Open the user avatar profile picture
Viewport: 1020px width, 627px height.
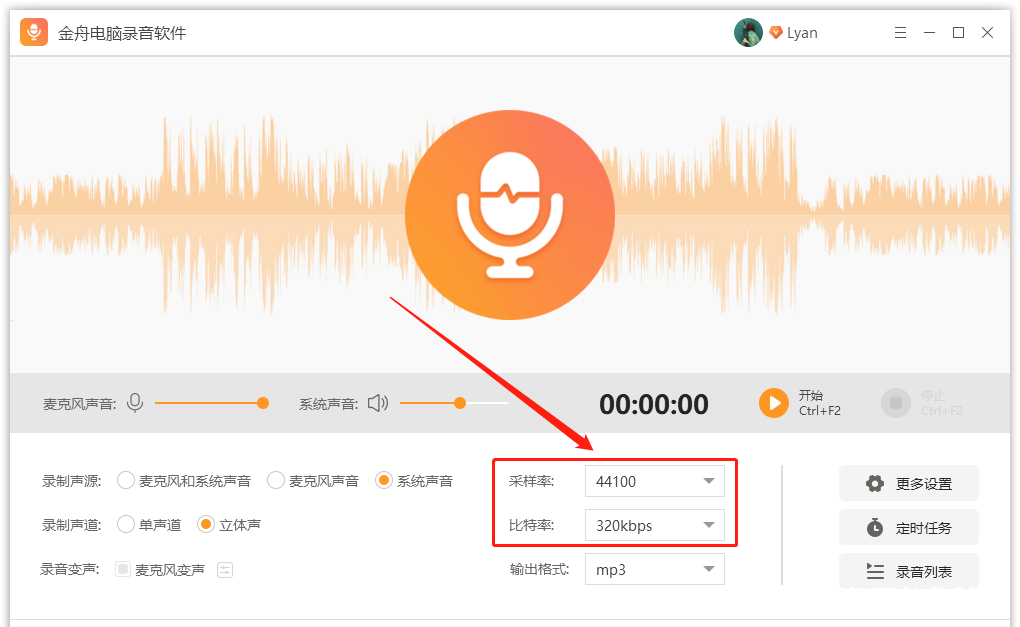(x=748, y=33)
